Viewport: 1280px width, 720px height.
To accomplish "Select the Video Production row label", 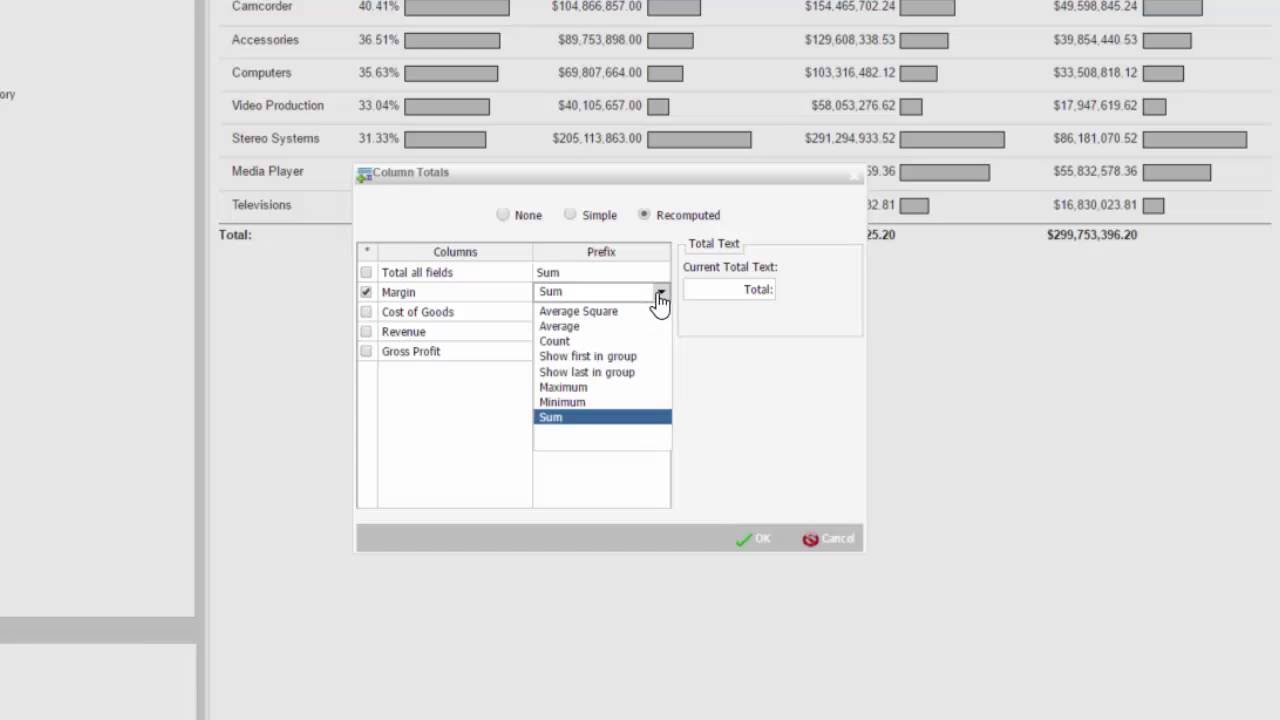I will click(x=278, y=106).
